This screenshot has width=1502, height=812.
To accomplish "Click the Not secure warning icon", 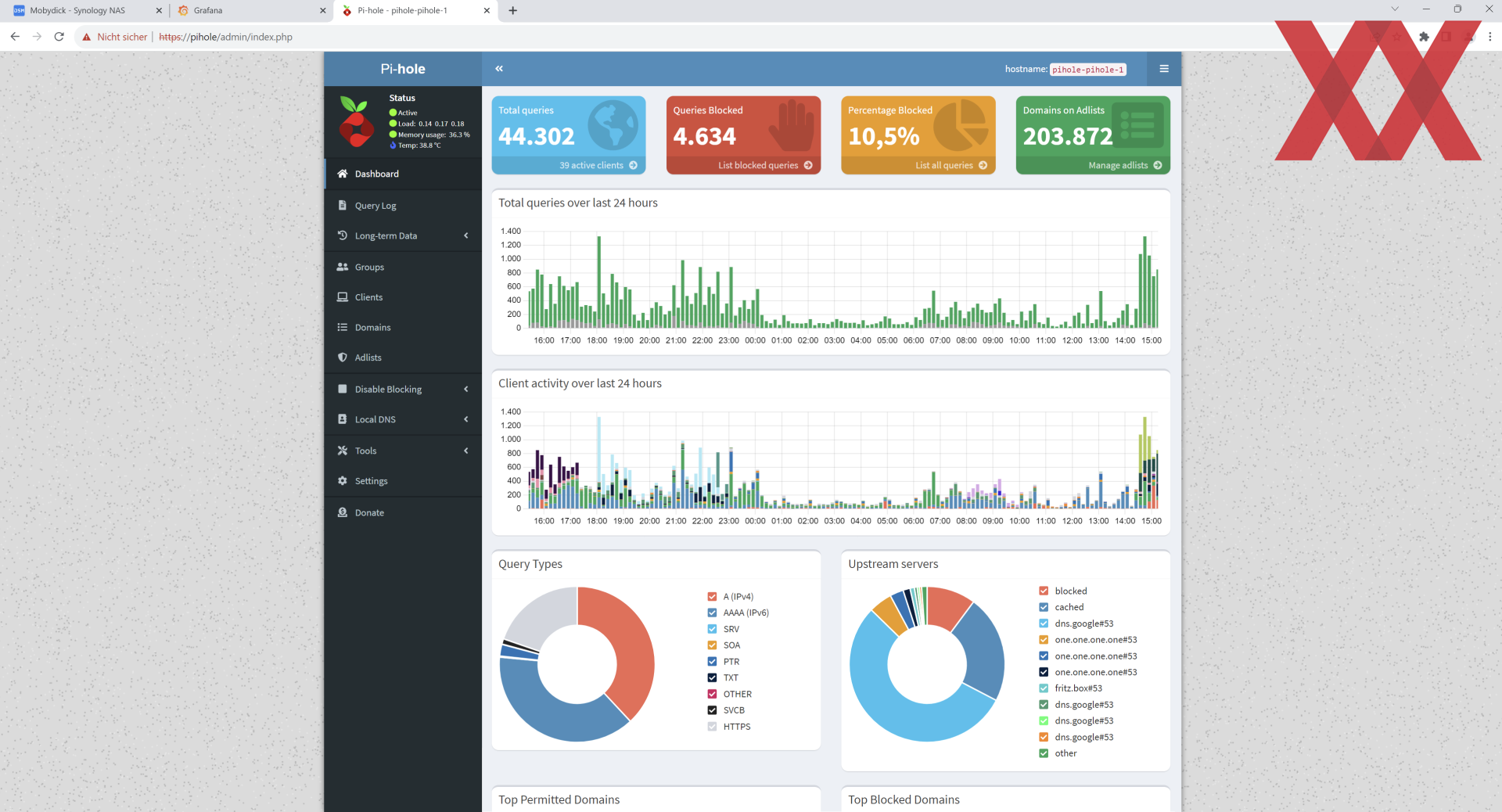I will click(87, 37).
